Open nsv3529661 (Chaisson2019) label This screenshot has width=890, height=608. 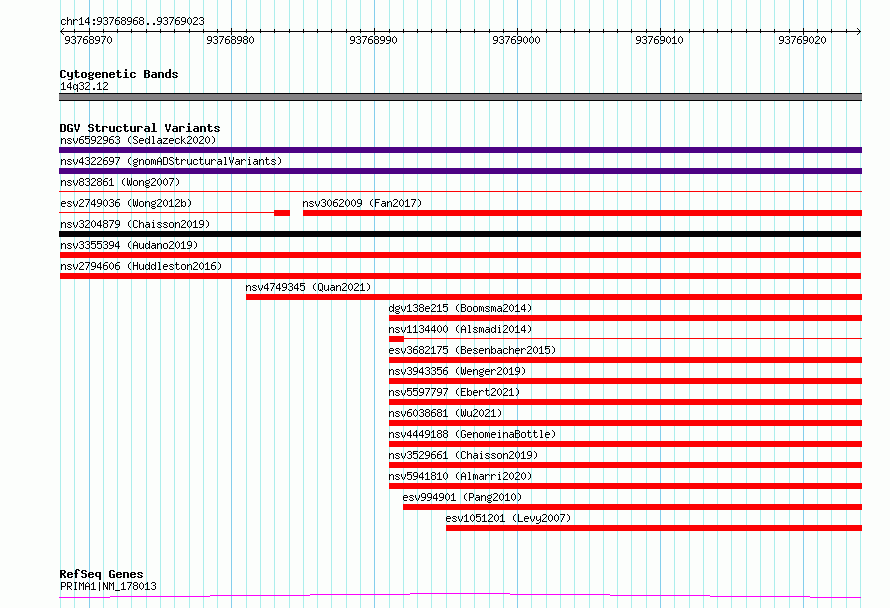click(x=463, y=455)
